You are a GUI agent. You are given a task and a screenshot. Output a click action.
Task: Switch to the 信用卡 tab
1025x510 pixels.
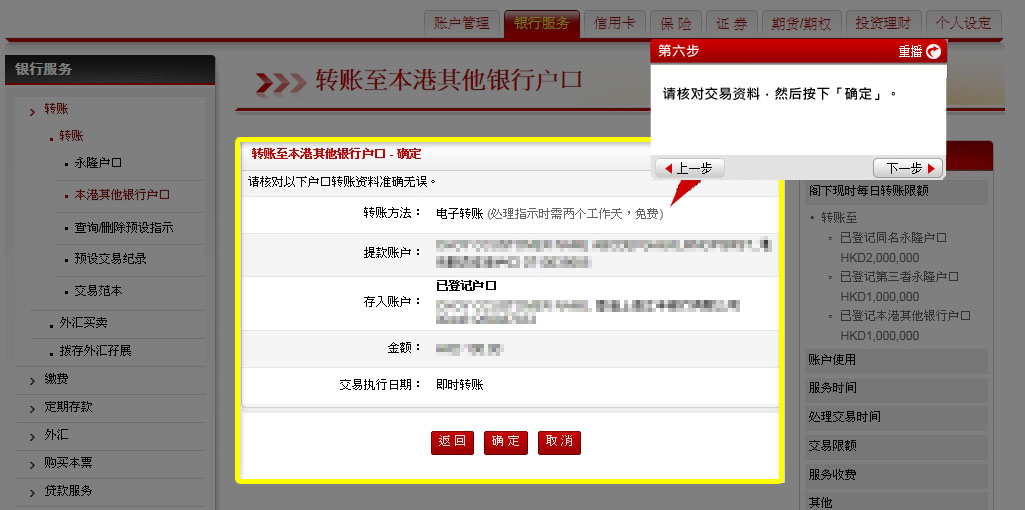[614, 23]
